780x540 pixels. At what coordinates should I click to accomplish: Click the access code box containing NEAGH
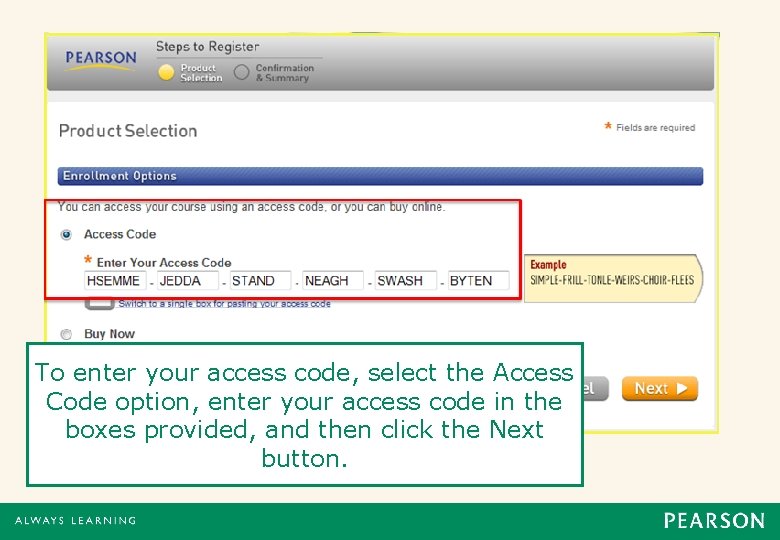pos(333,281)
